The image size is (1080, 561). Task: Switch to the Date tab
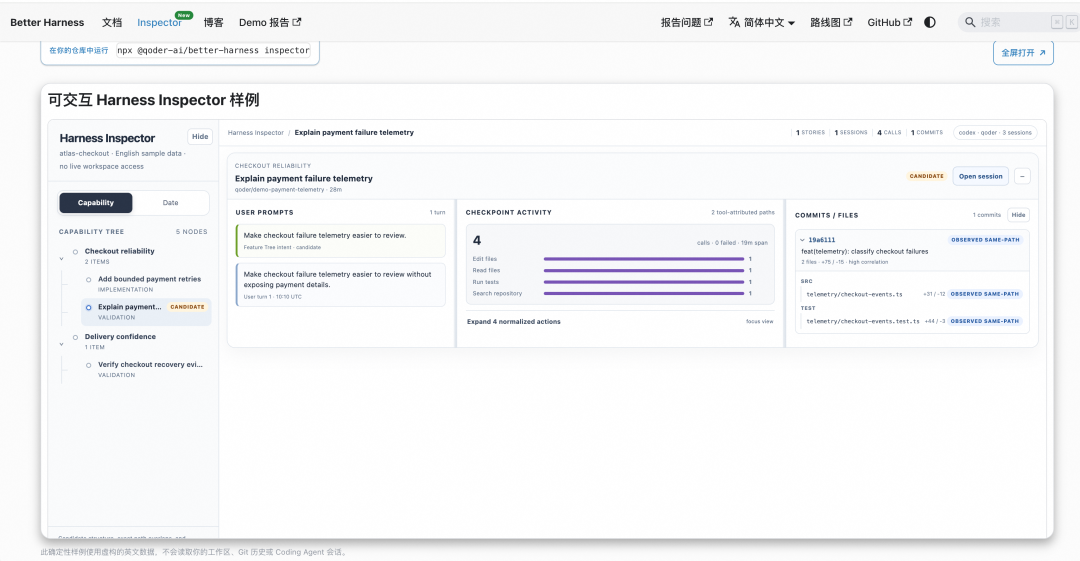tap(170, 203)
